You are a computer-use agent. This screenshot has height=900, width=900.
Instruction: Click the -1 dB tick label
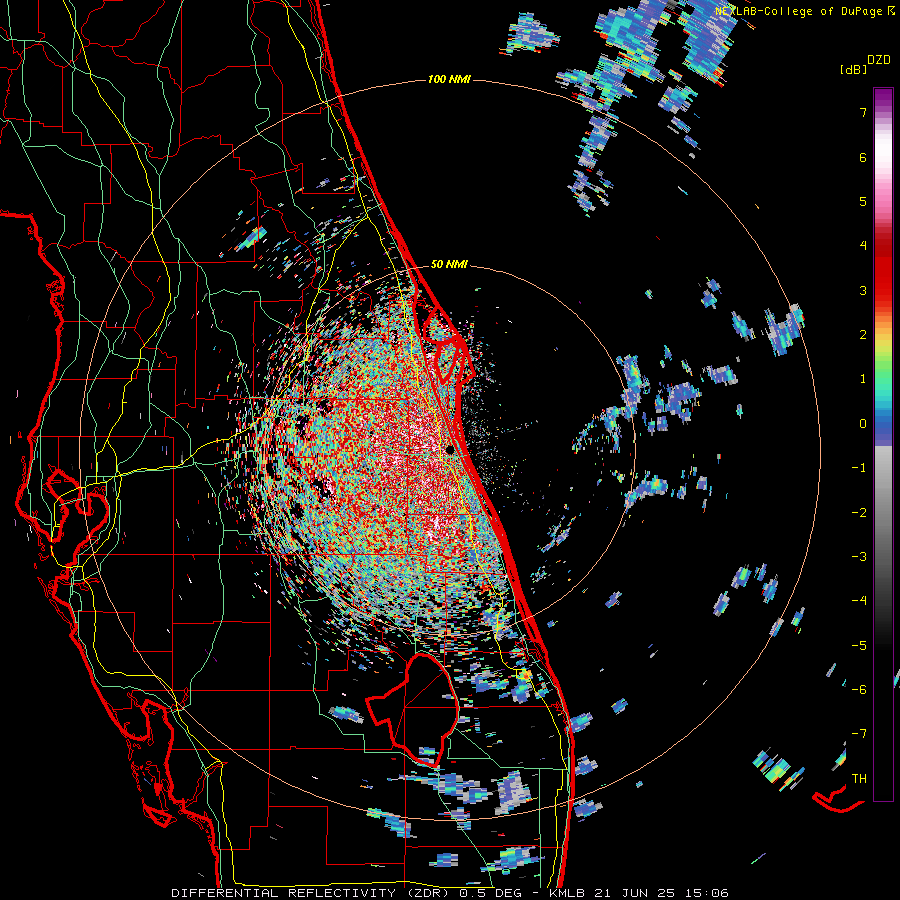pyautogui.click(x=859, y=468)
